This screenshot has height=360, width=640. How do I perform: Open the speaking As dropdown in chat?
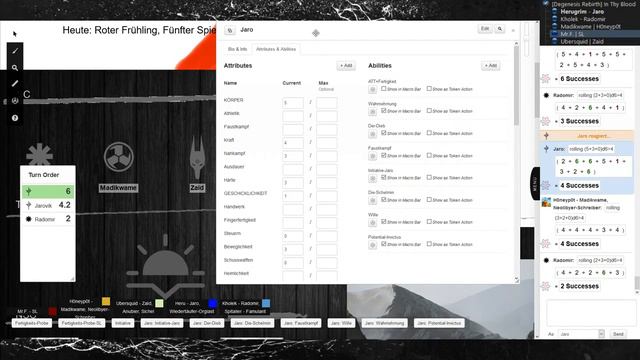[581, 334]
